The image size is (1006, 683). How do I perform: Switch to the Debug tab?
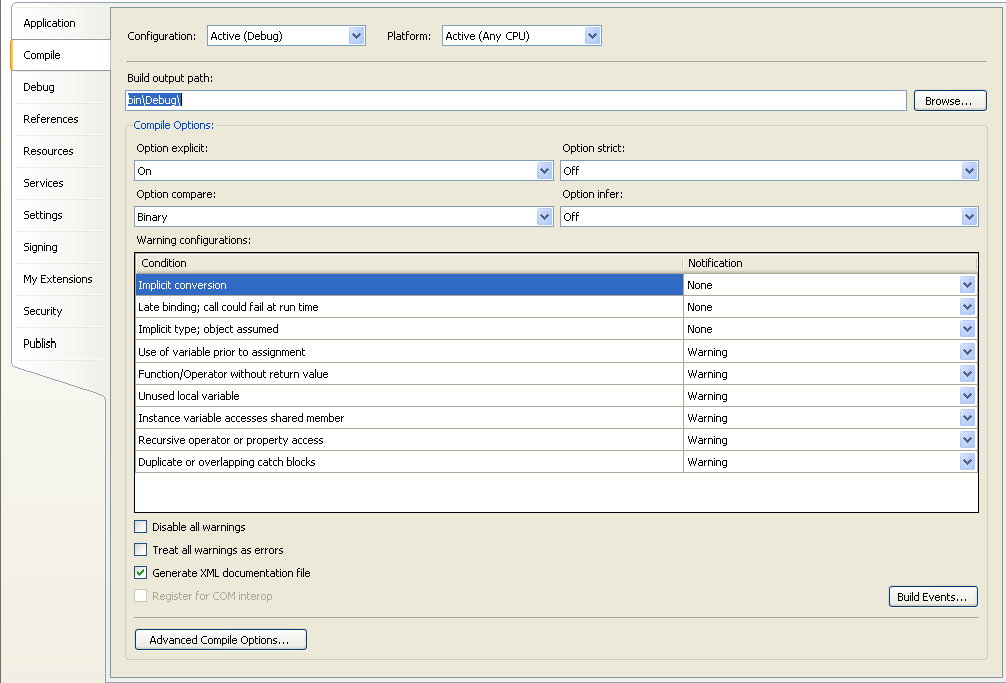39,87
